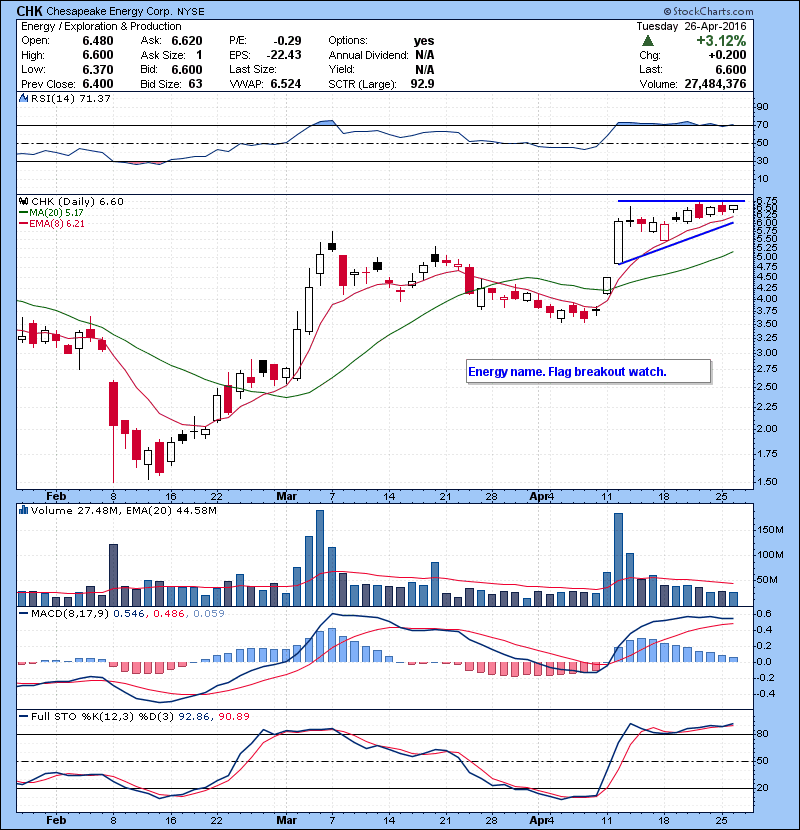800x830 pixels.
Task: Click the +3.12% percent change value
Action: pos(721,41)
